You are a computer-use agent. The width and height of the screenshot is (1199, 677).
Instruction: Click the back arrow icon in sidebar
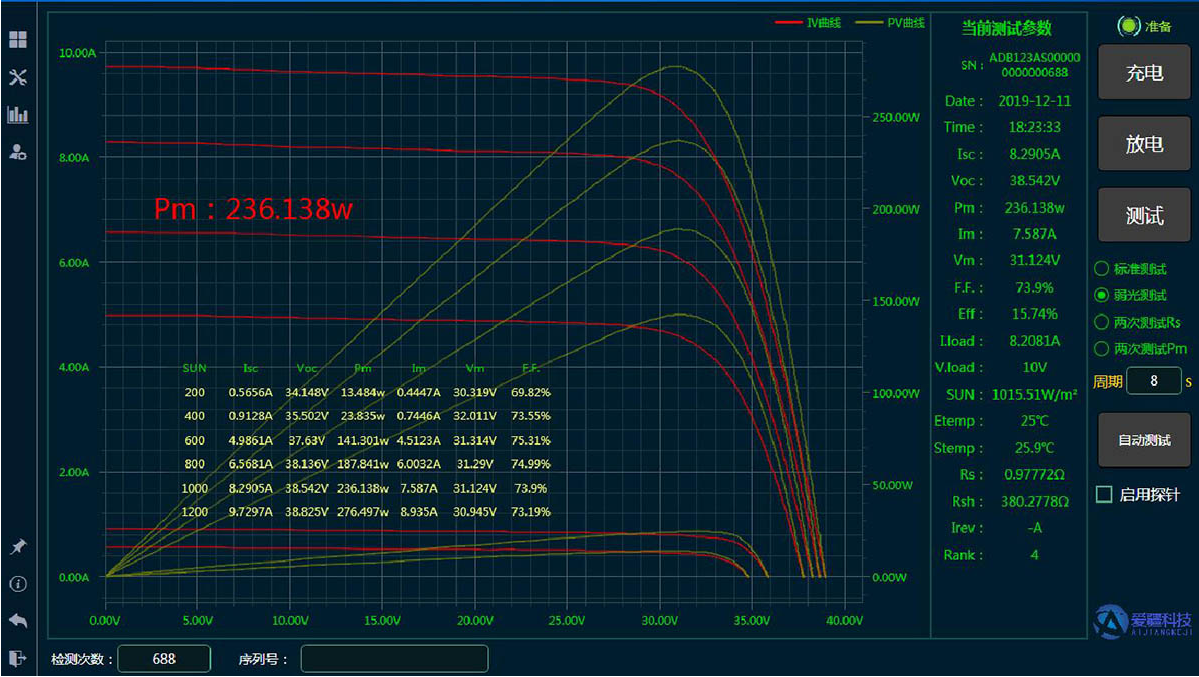point(18,620)
